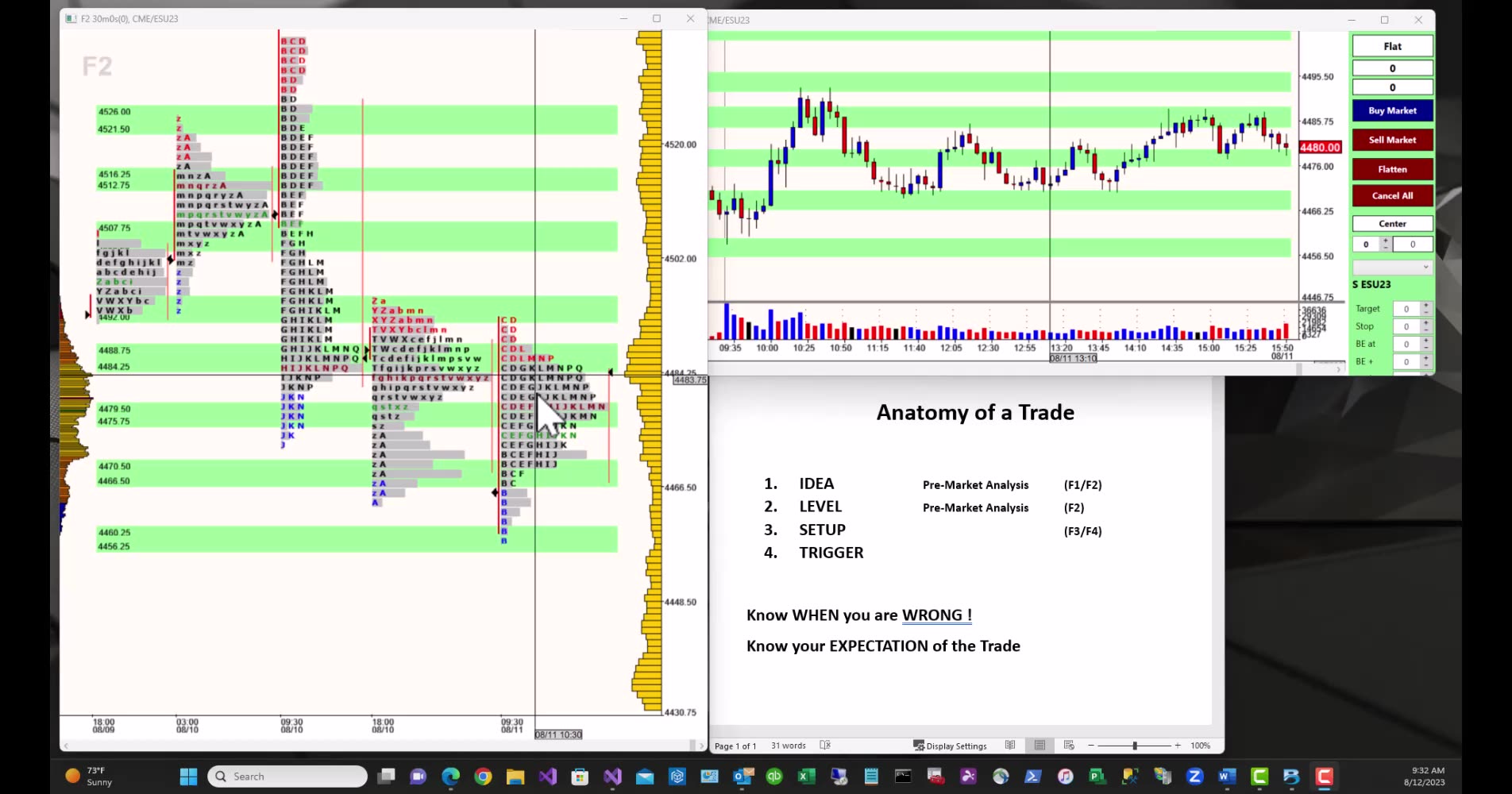
Task: Toggle Print Layout view in Word
Action: pos(1039,745)
